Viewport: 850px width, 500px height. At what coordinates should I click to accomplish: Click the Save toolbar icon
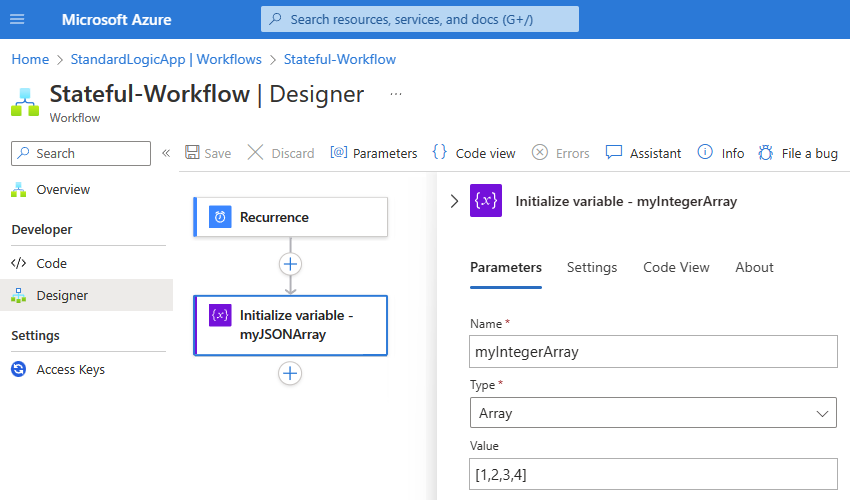[x=192, y=153]
